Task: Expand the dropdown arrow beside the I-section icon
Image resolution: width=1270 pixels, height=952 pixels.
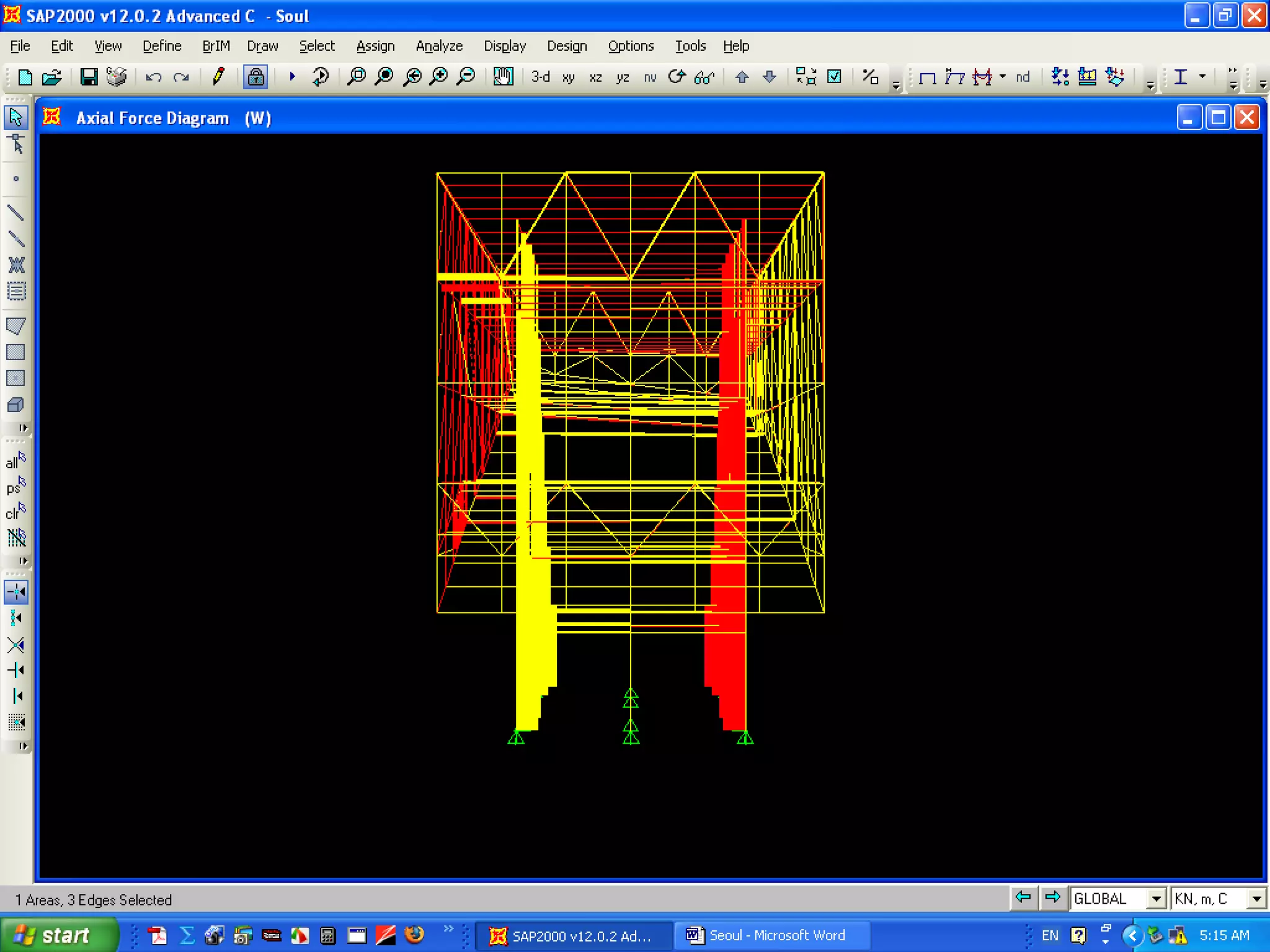Action: click(1202, 76)
